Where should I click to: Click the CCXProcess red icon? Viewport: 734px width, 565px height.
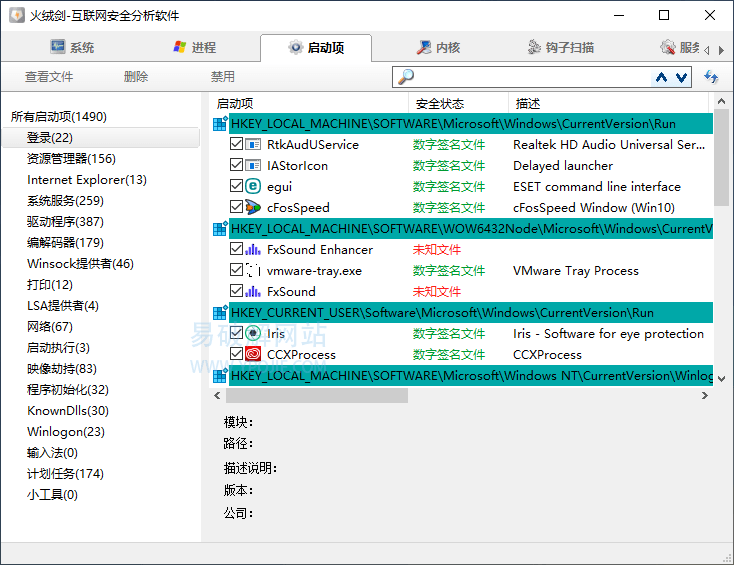tap(253, 354)
